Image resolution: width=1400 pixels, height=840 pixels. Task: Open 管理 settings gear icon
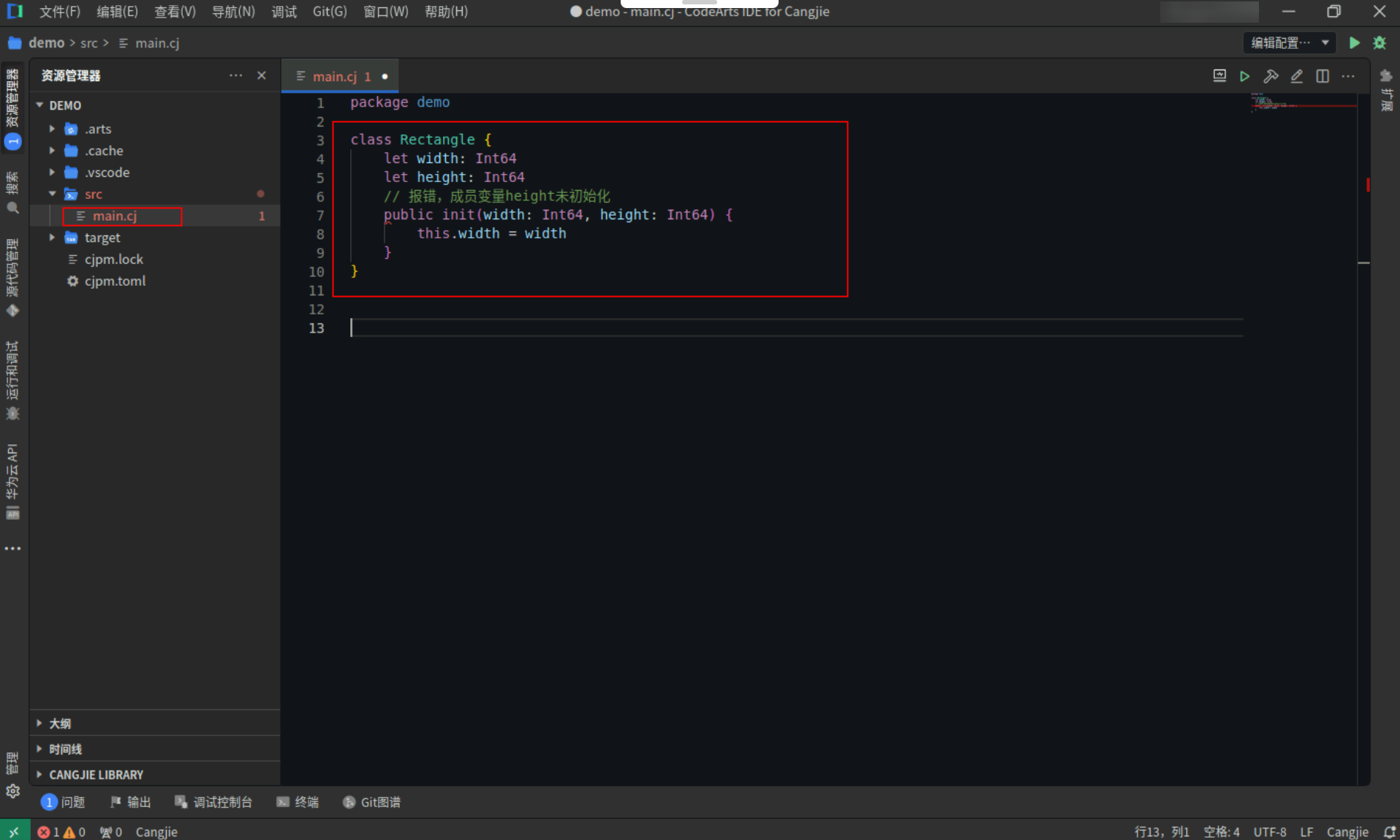point(13,790)
